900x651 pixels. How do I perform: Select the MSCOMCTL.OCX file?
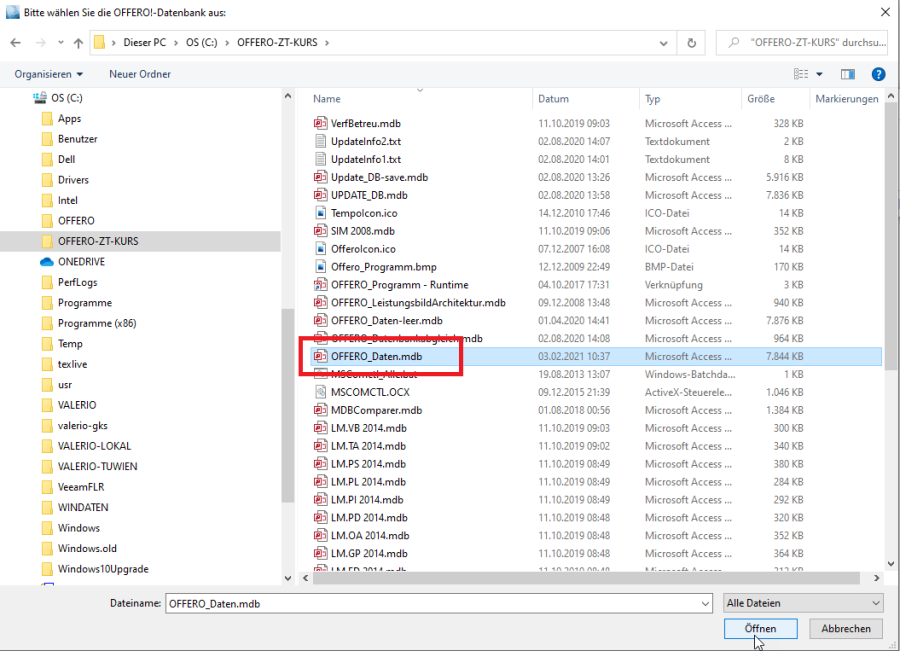[x=370, y=392]
